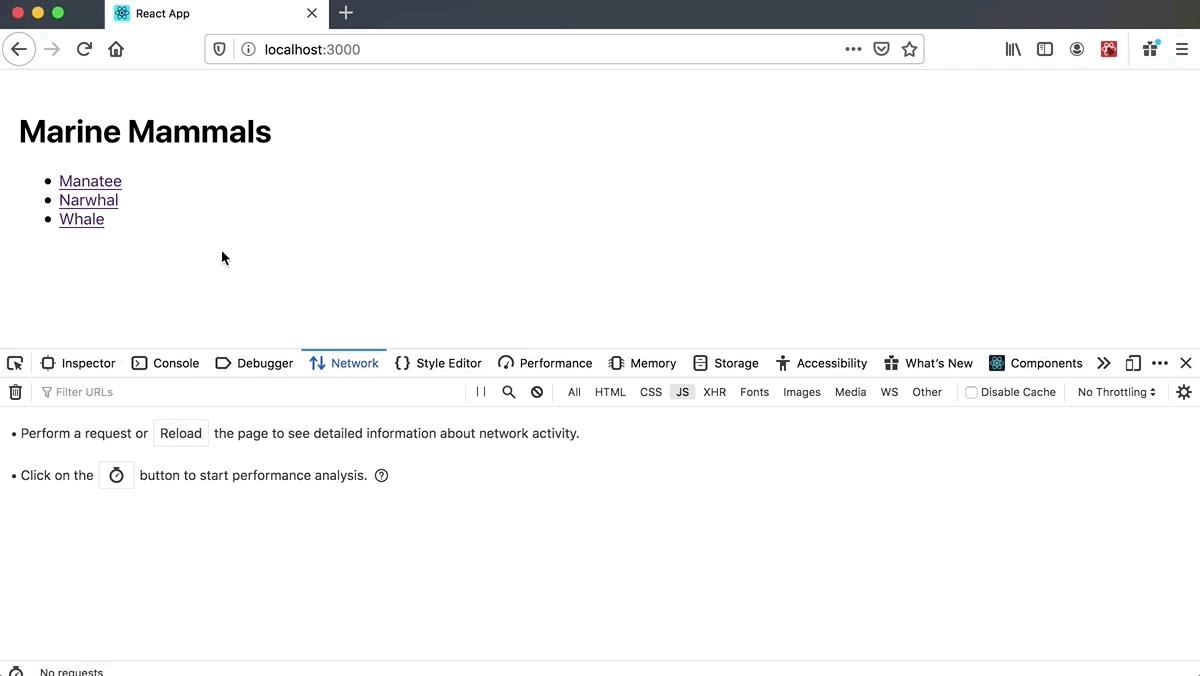Expand the hidden DevTools tabs chevron
Image resolution: width=1200 pixels, height=676 pixels.
(x=1103, y=362)
